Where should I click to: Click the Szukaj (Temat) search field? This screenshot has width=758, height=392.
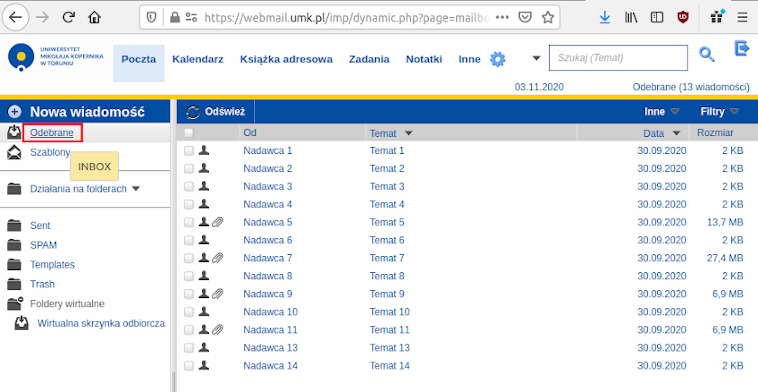coord(618,58)
